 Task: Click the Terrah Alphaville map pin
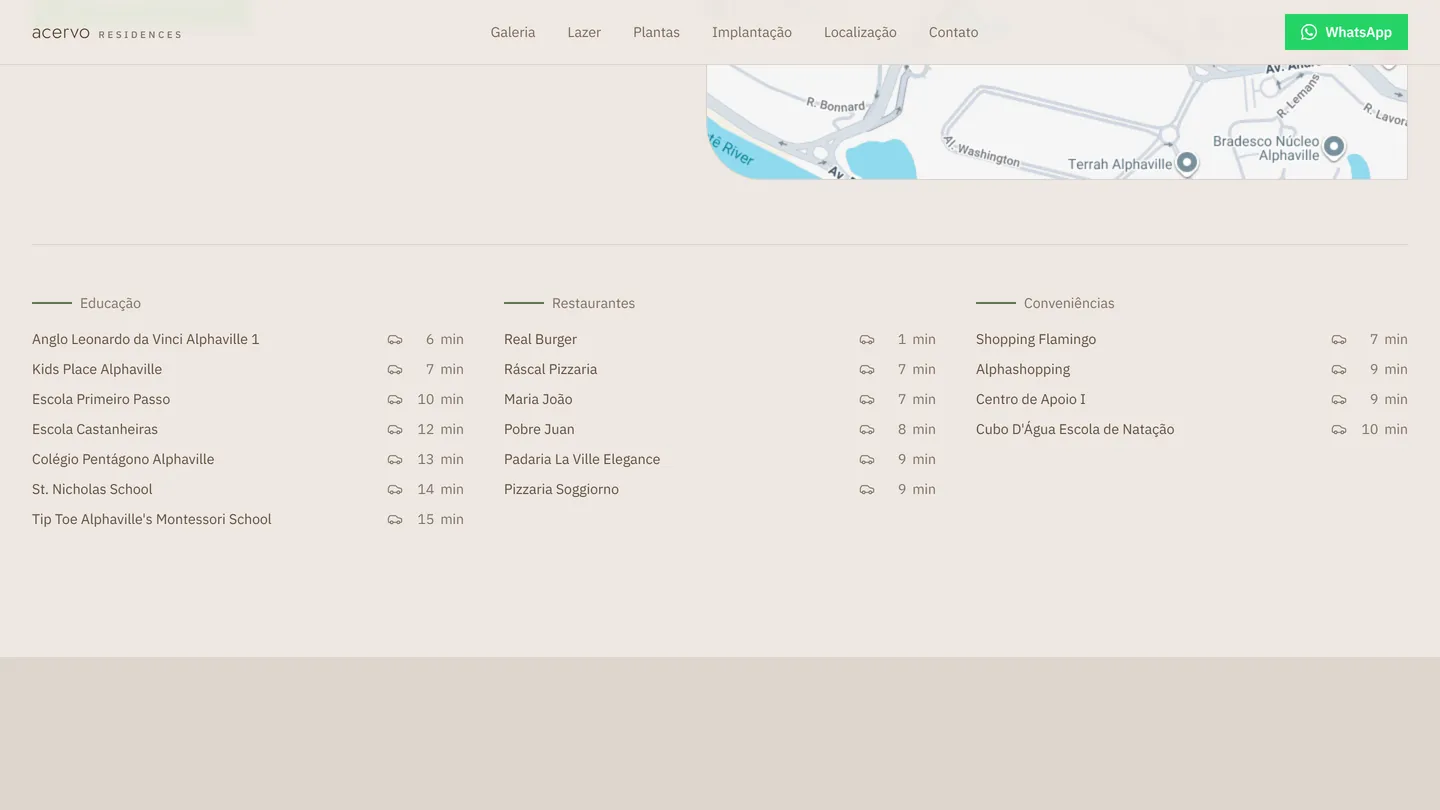coord(1187,162)
